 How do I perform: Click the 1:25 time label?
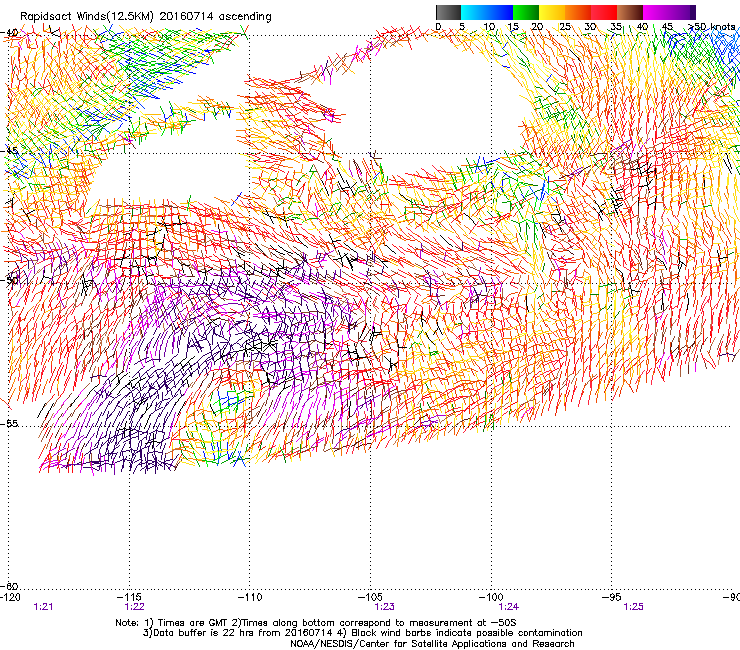click(x=633, y=607)
